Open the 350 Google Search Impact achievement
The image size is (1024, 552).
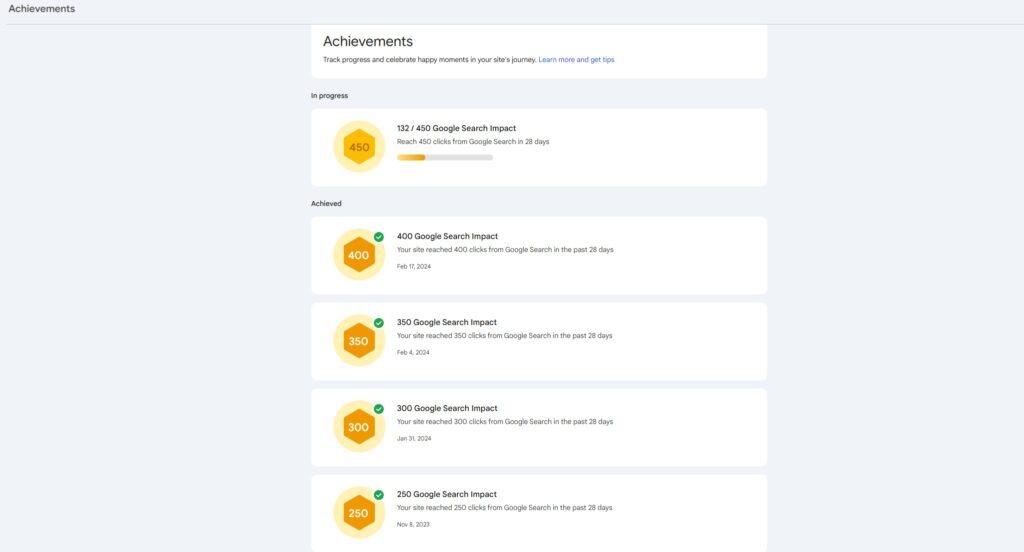tap(447, 322)
